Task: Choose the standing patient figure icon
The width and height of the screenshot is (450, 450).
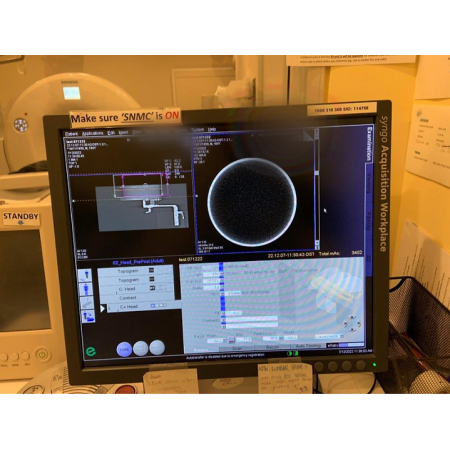Action: click(x=86, y=289)
